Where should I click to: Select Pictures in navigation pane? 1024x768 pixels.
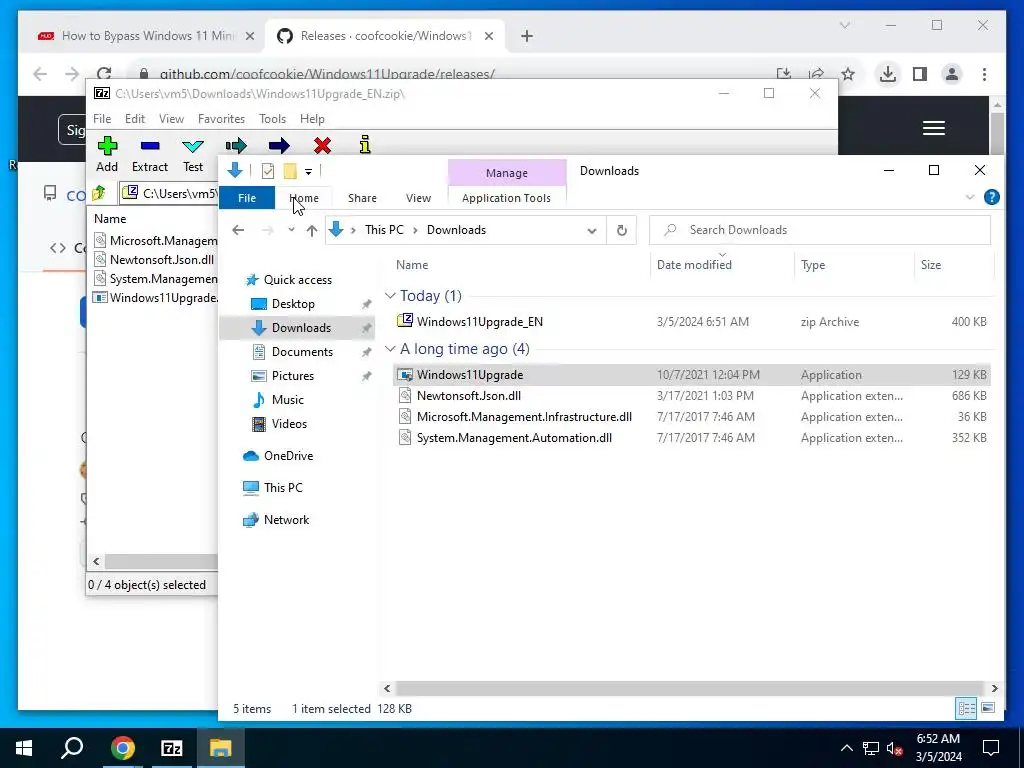click(293, 376)
